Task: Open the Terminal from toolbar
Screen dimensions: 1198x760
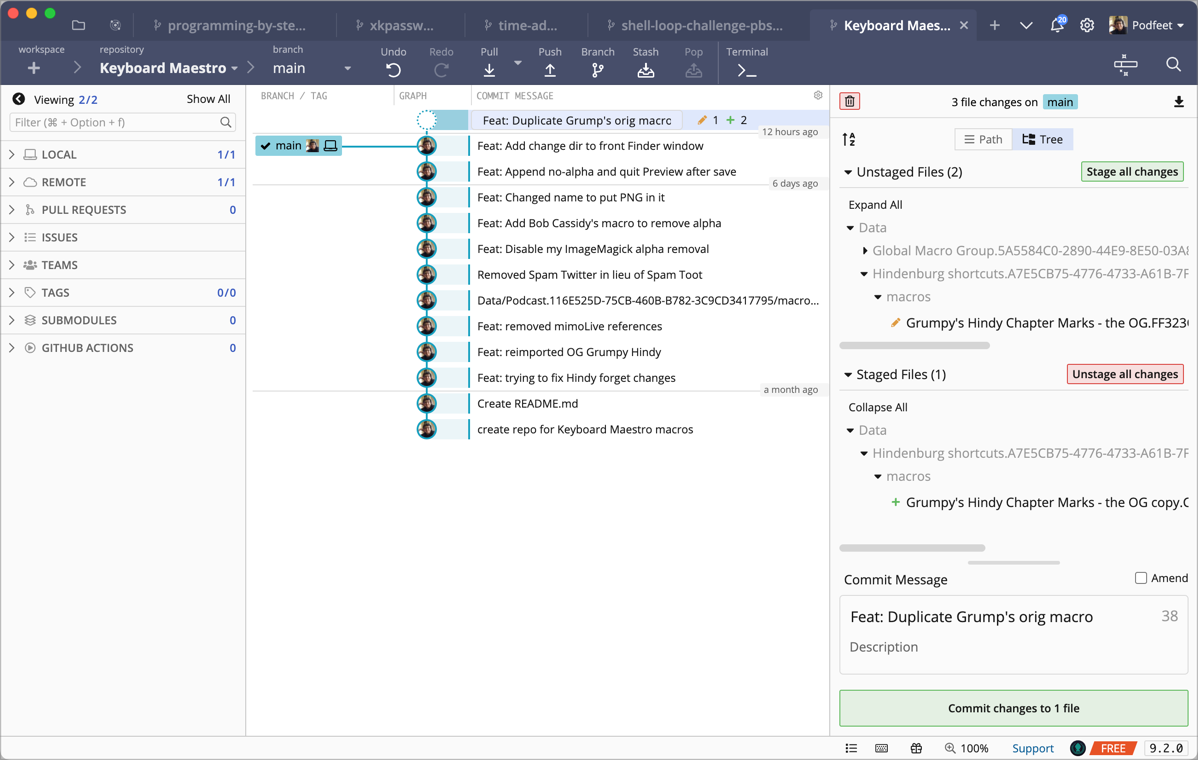Action: tap(746, 70)
